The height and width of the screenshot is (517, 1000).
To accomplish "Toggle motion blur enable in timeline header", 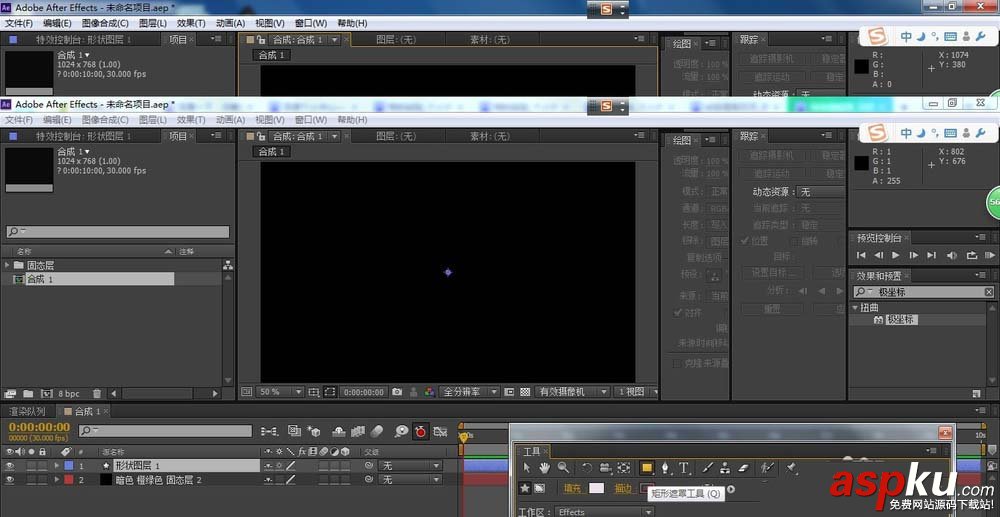I will point(376,432).
